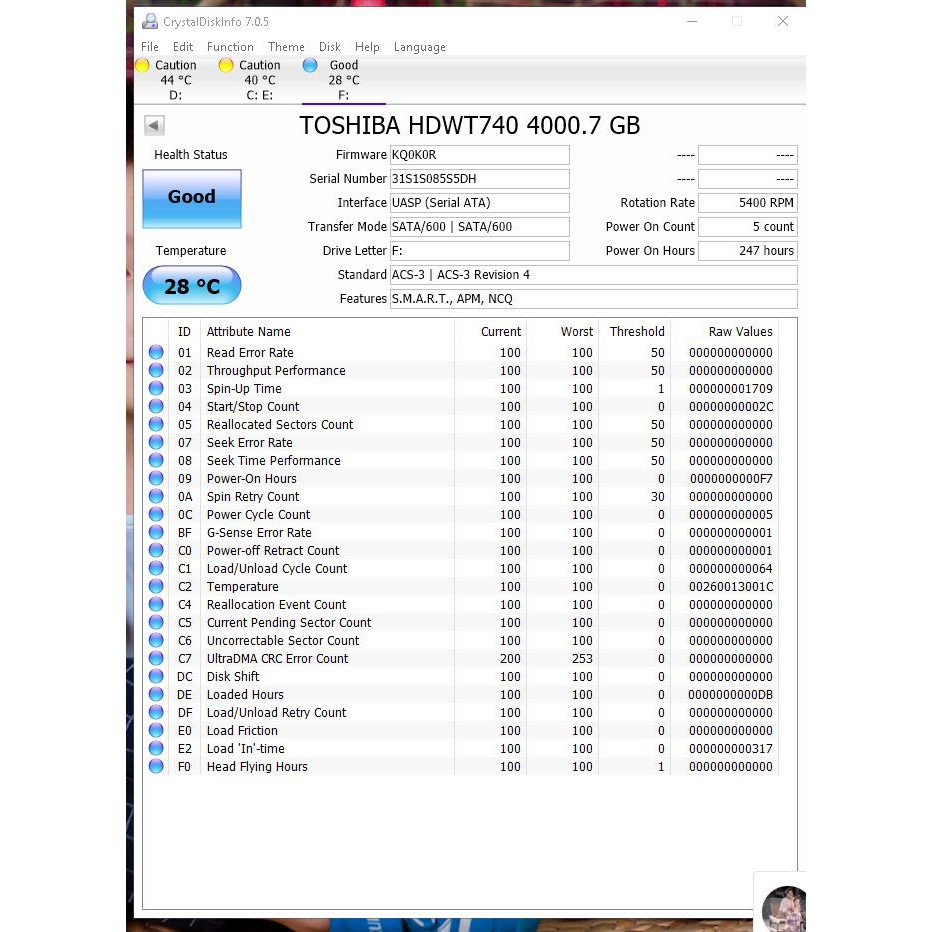Open the Function menu
Screen dimensions: 932x932
230,47
